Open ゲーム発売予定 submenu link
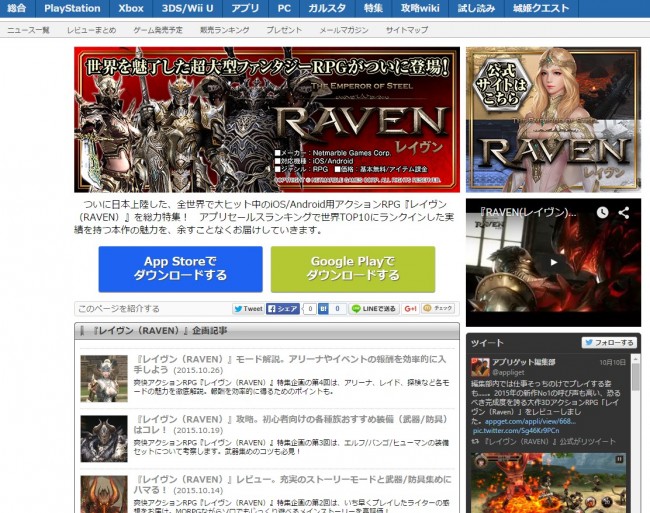The image size is (650, 513). 158,30
